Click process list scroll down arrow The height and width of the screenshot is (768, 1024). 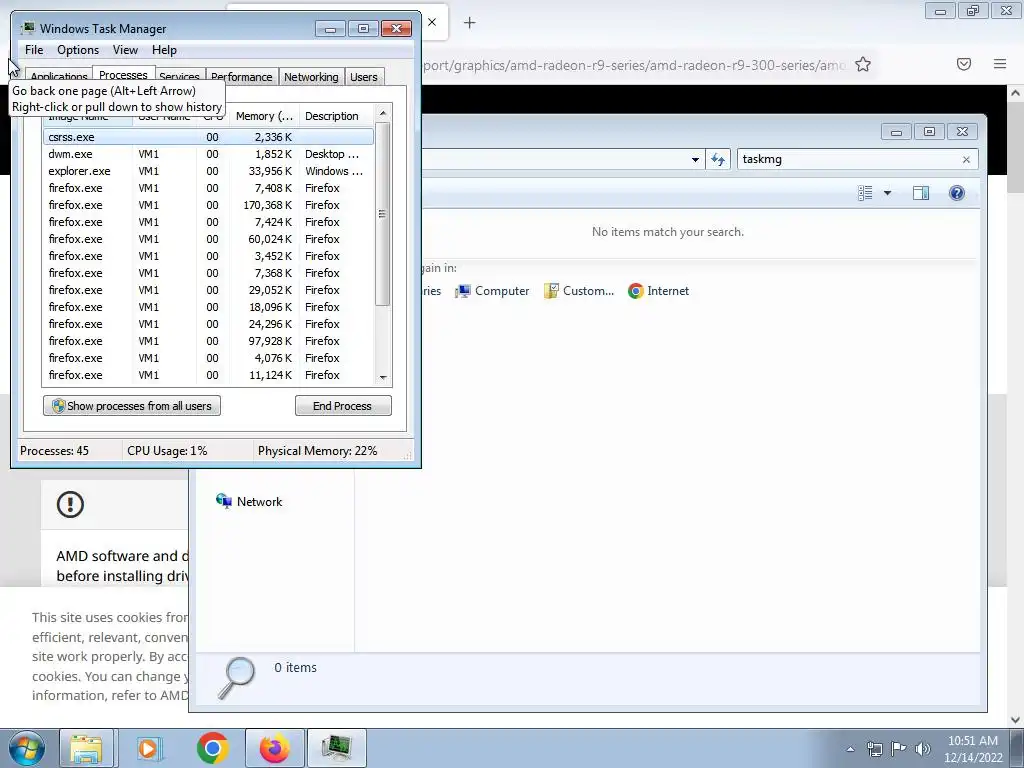point(383,377)
